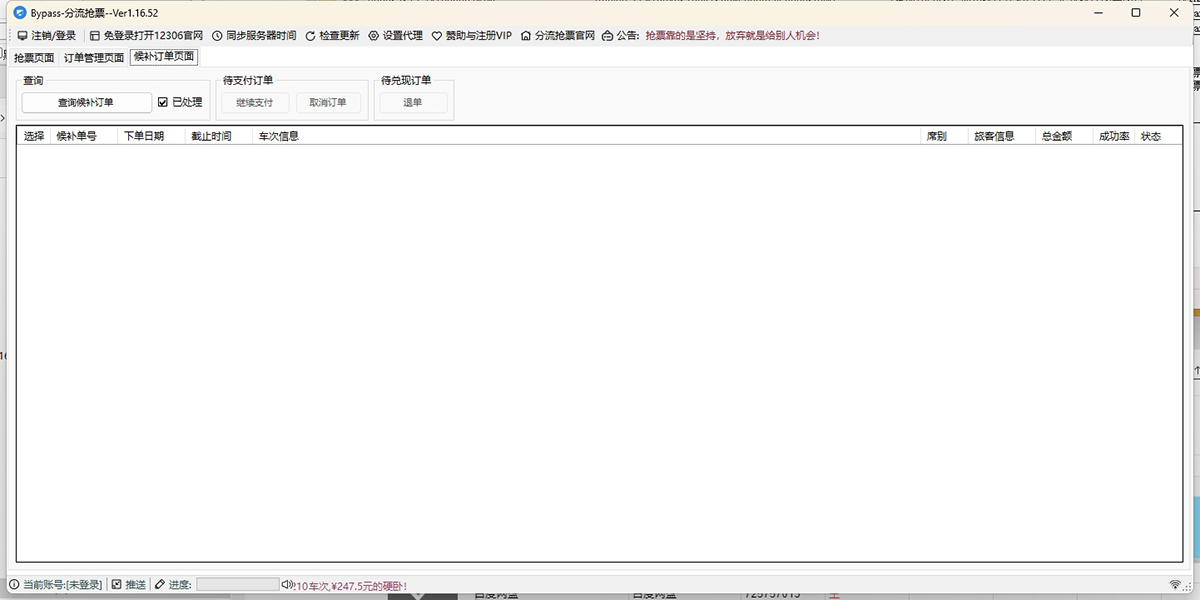Click the 注销/登录 login icon
This screenshot has width=1200, height=600.
[x=22, y=36]
